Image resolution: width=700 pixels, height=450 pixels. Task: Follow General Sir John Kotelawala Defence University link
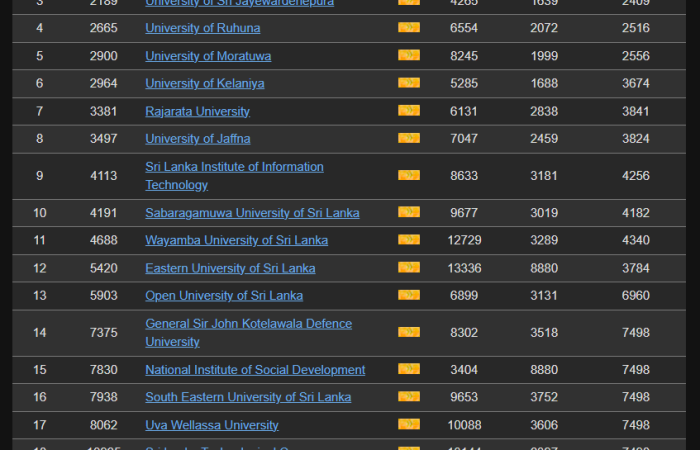coord(248,324)
